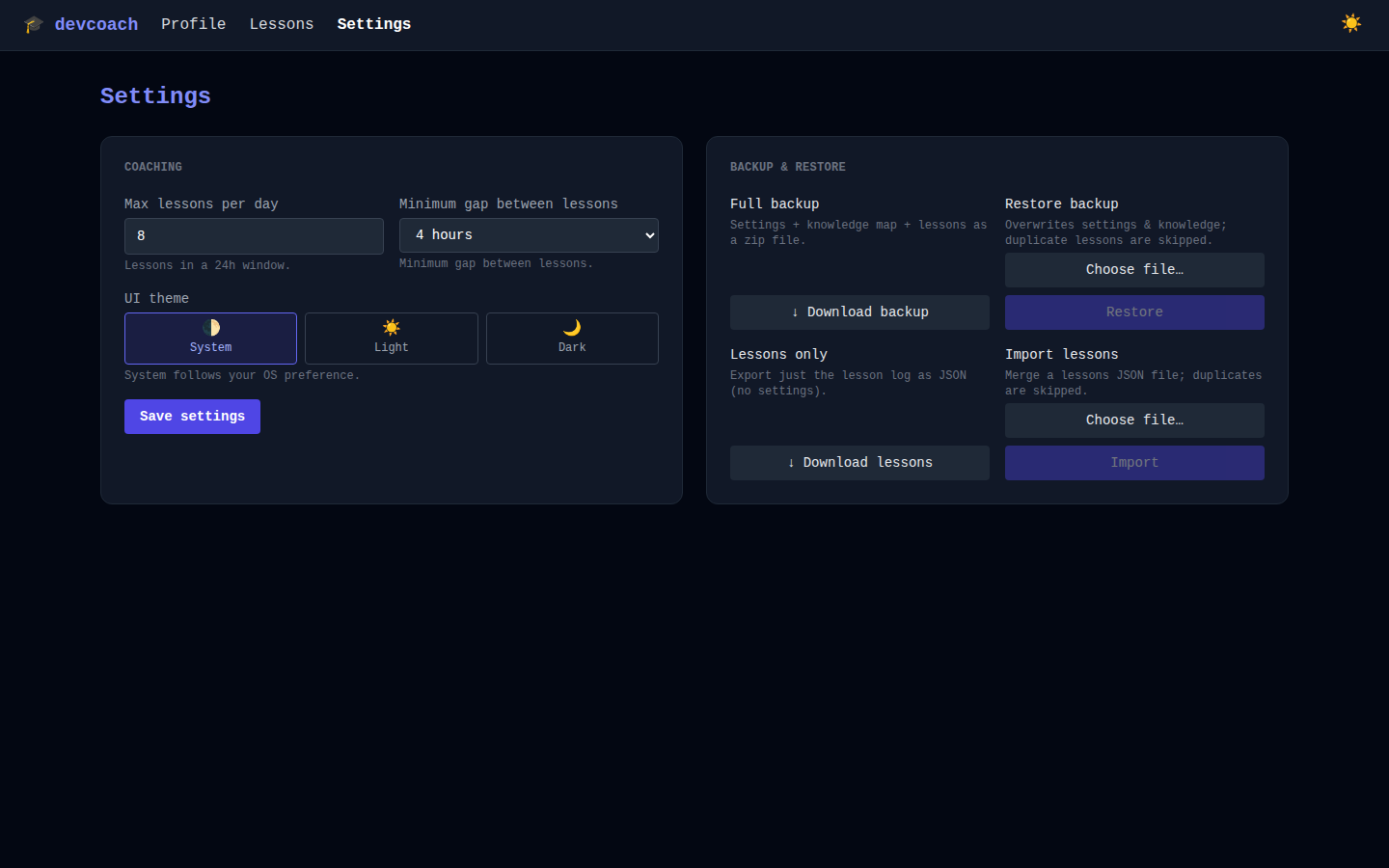1389x868 pixels.
Task: Click the download arrow beside Download lessons
Action: pyautogui.click(x=793, y=462)
